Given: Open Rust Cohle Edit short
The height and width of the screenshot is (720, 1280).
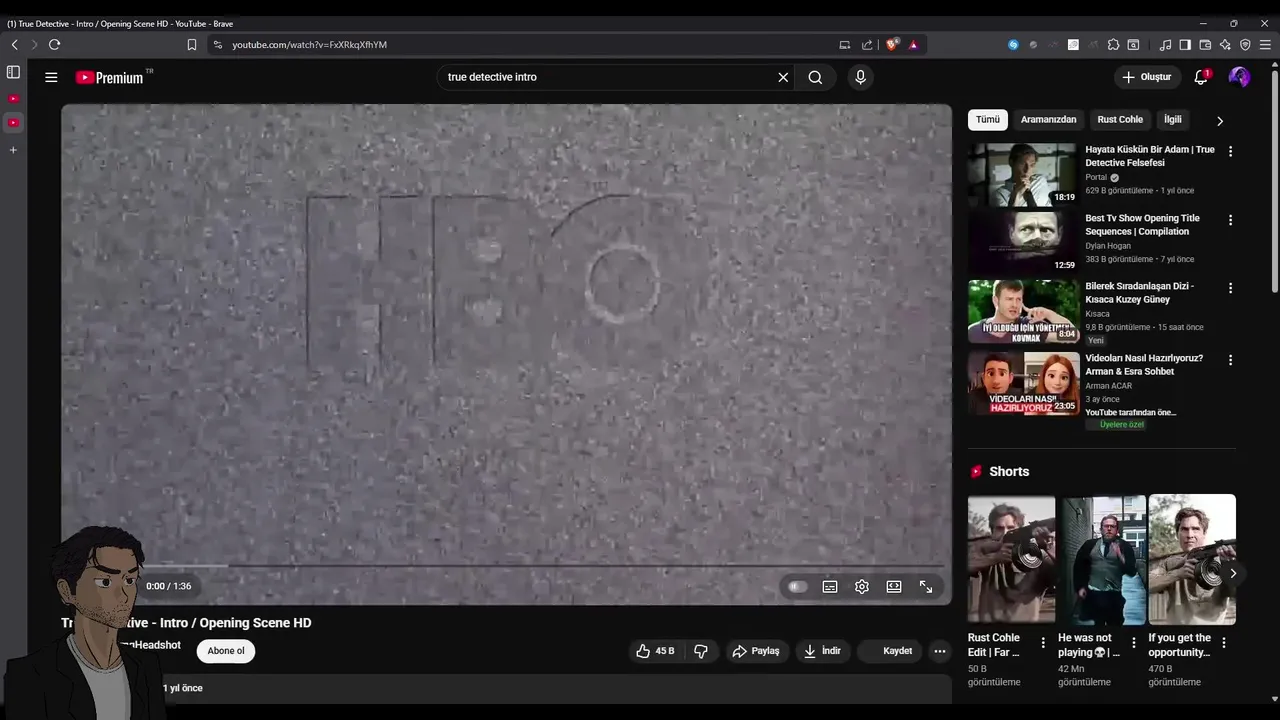Looking at the screenshot, I should coord(1011,559).
